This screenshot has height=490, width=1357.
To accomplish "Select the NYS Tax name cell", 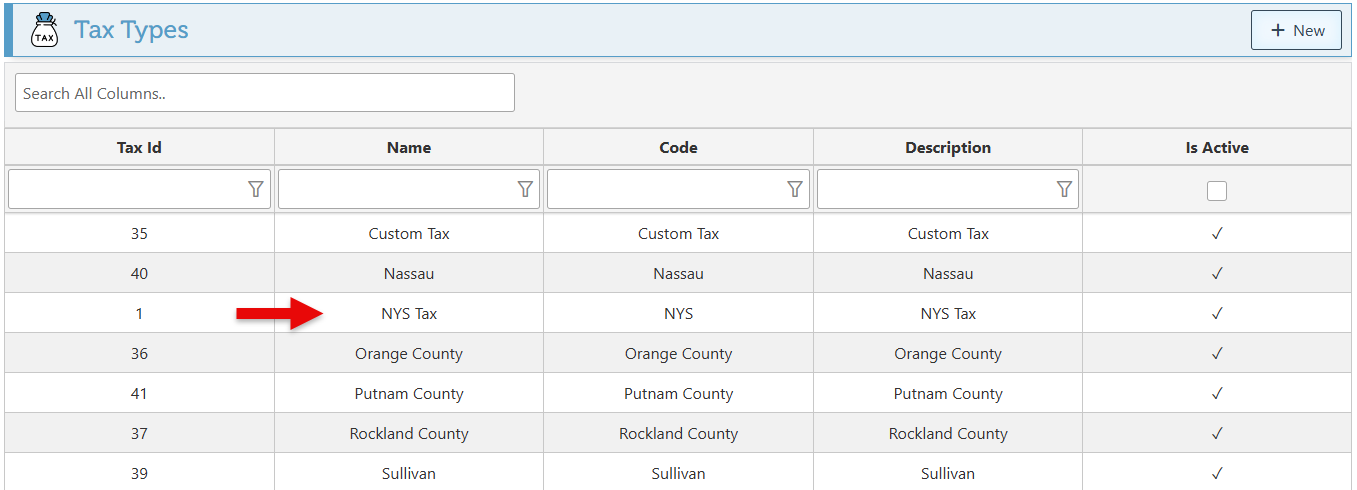I will pyautogui.click(x=409, y=314).
